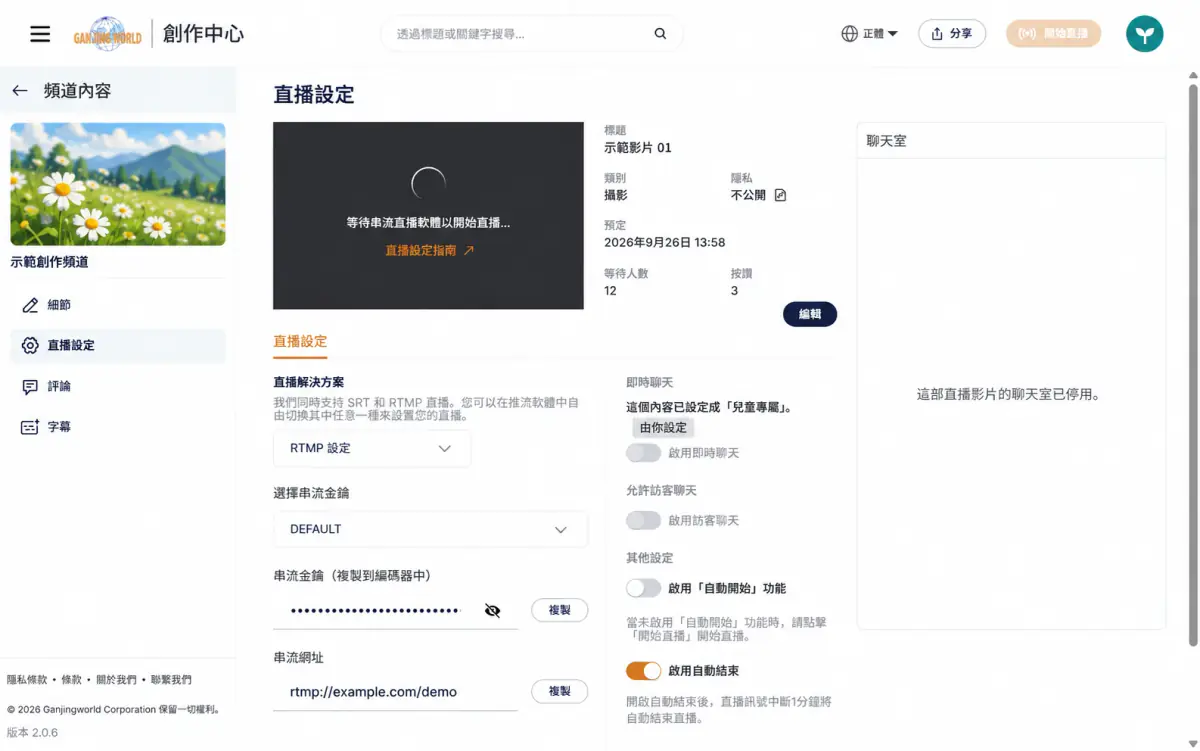Click the pencil icon beside 細節
1200x751 pixels.
tap(30, 305)
